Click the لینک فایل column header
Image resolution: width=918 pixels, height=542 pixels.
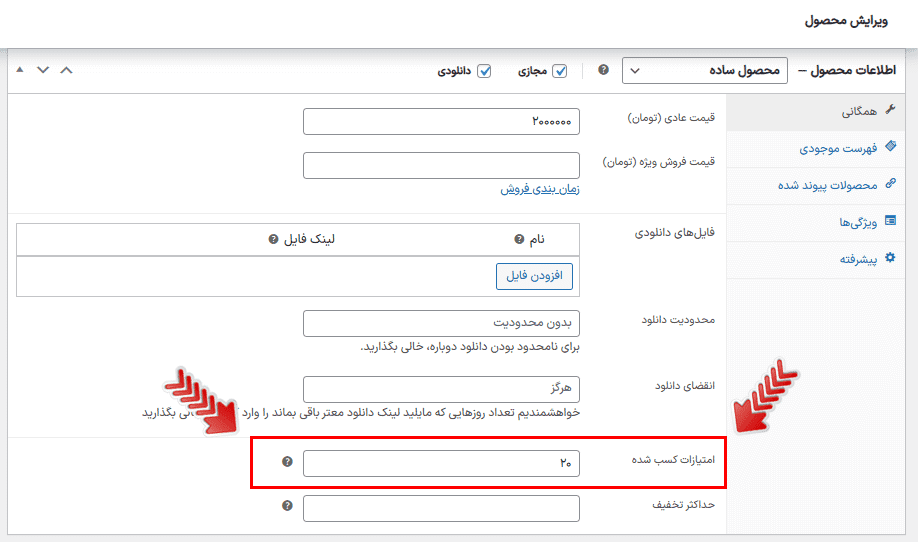[x=309, y=239]
